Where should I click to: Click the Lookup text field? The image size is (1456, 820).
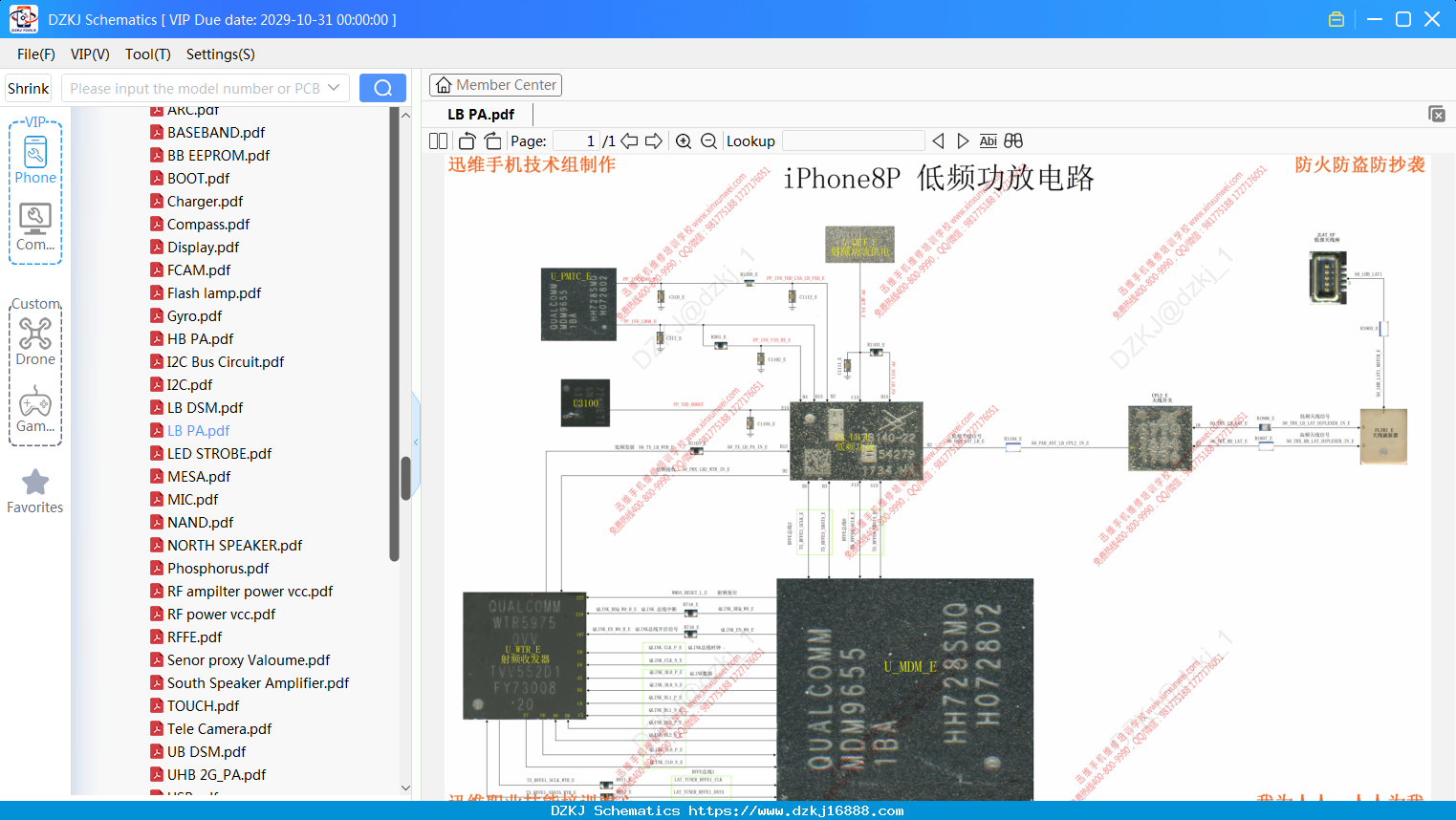coord(854,140)
